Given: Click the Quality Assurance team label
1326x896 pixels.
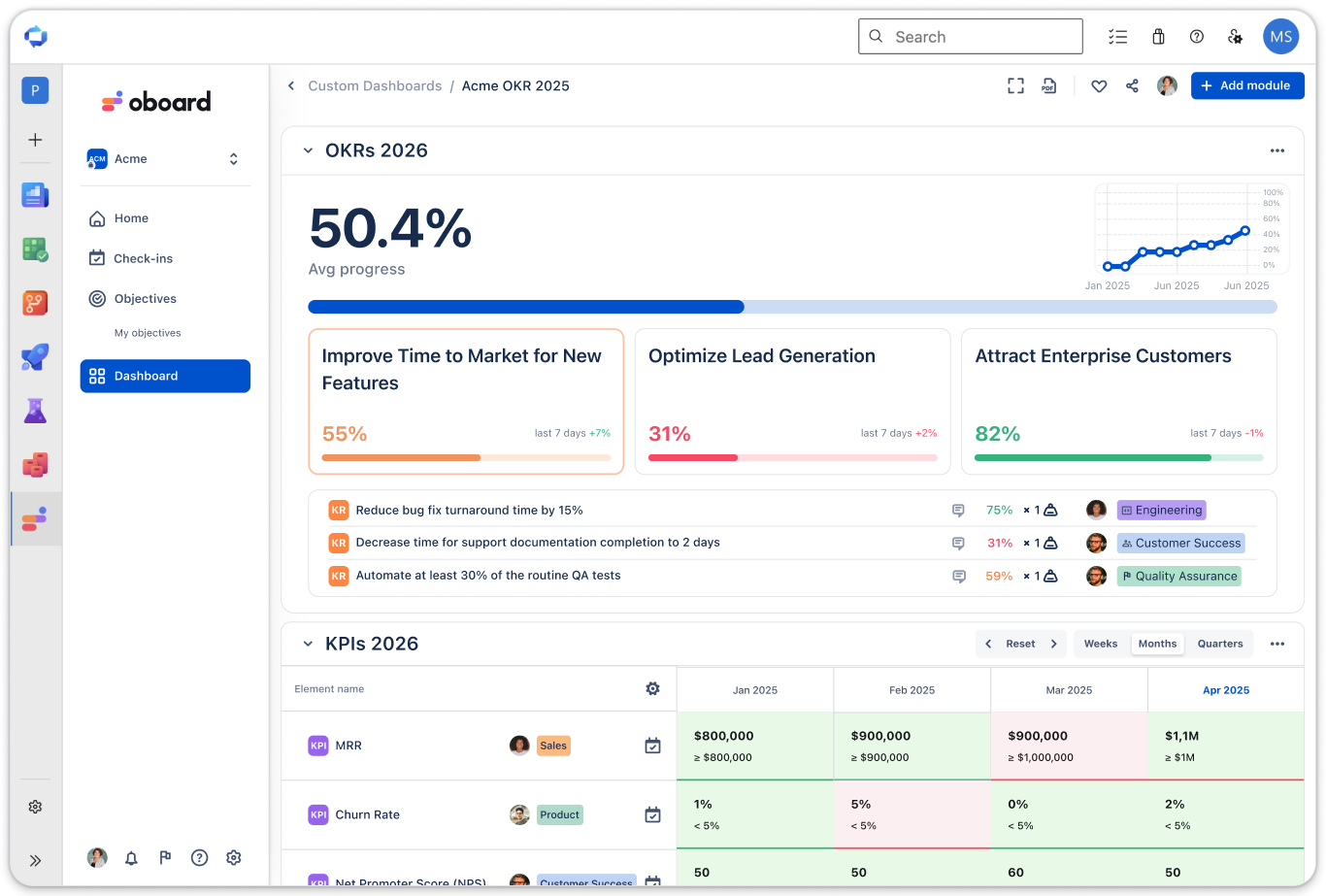Looking at the screenshot, I should 1179,577.
